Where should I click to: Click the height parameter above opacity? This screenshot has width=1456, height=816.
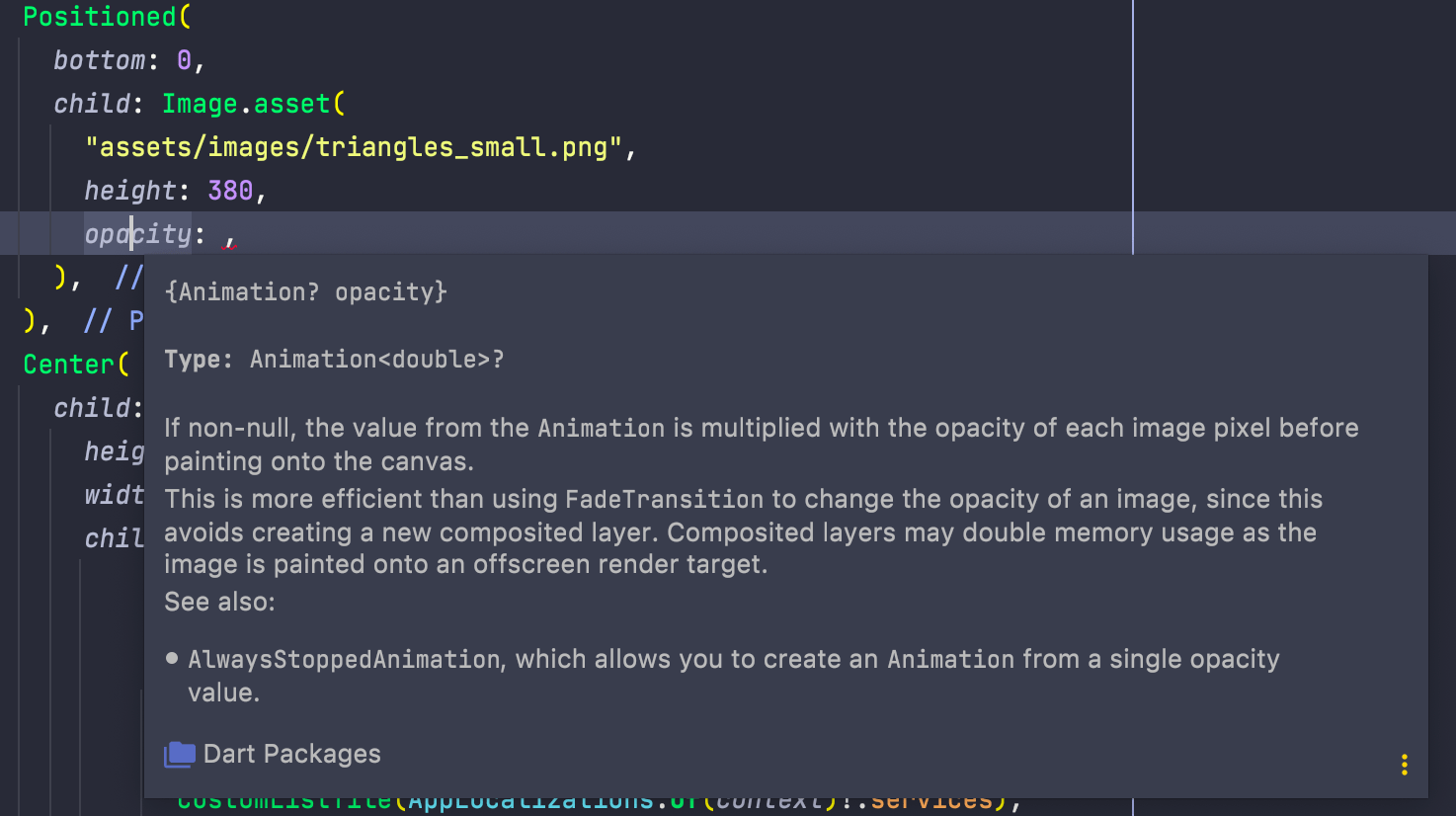pyautogui.click(x=129, y=190)
